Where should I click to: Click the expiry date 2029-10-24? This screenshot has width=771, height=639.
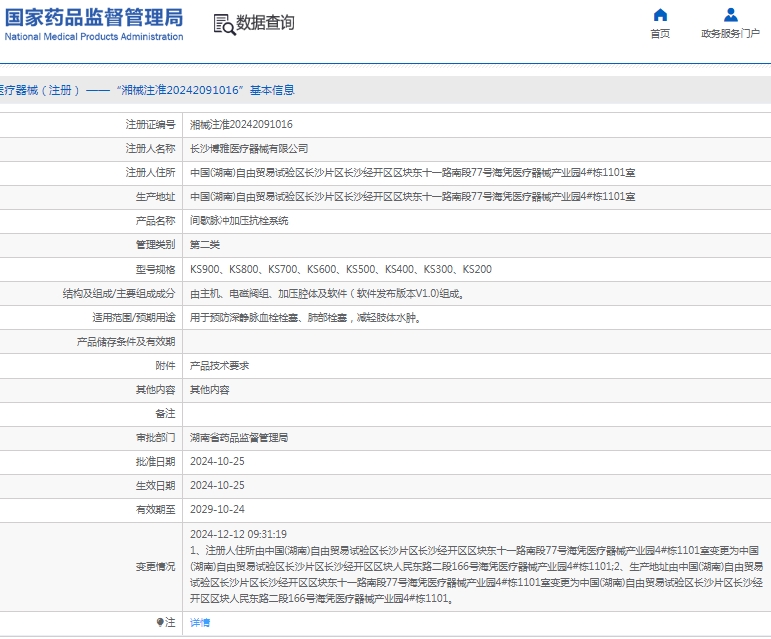tap(217, 510)
